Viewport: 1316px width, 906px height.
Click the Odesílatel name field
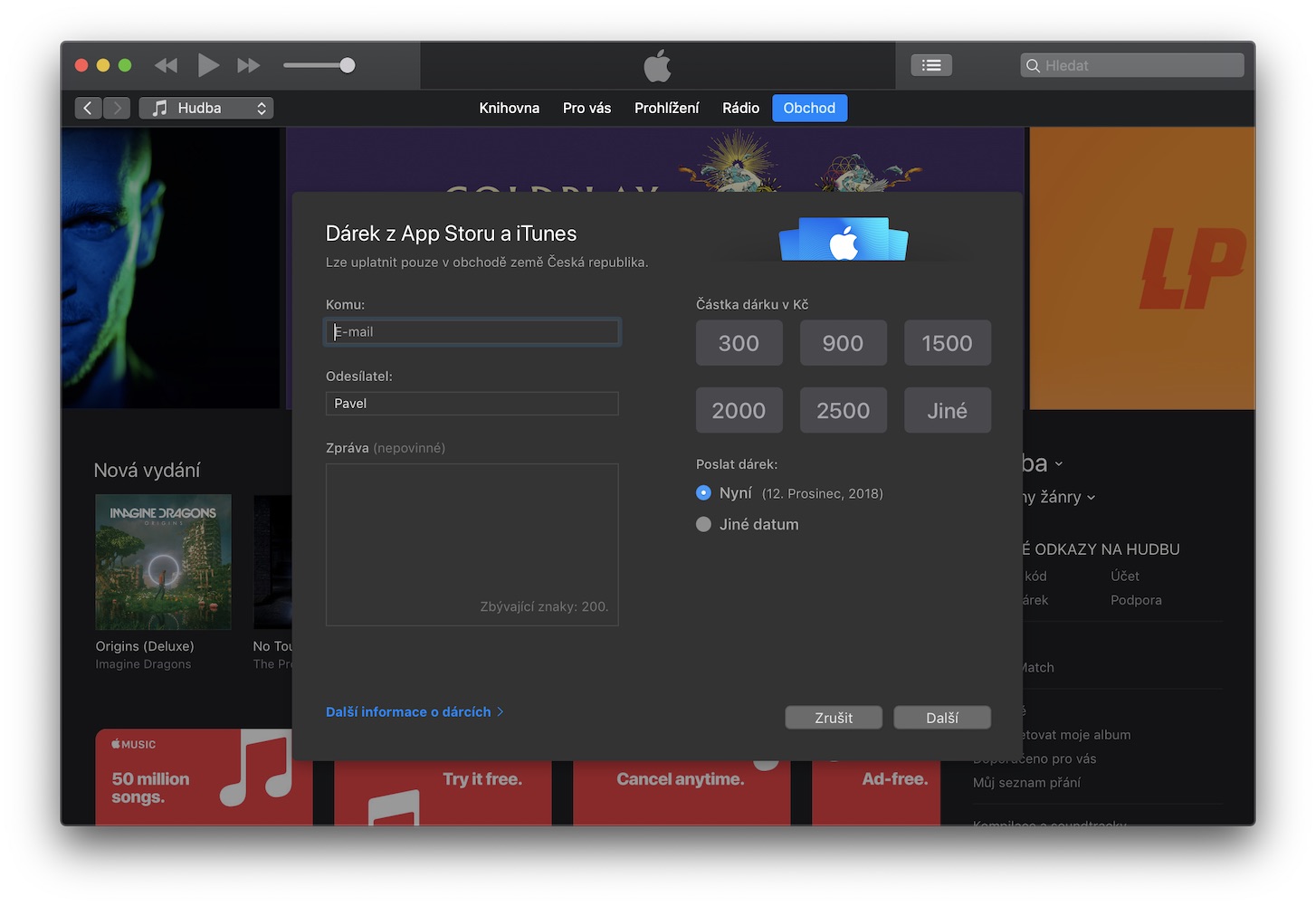[x=472, y=404]
